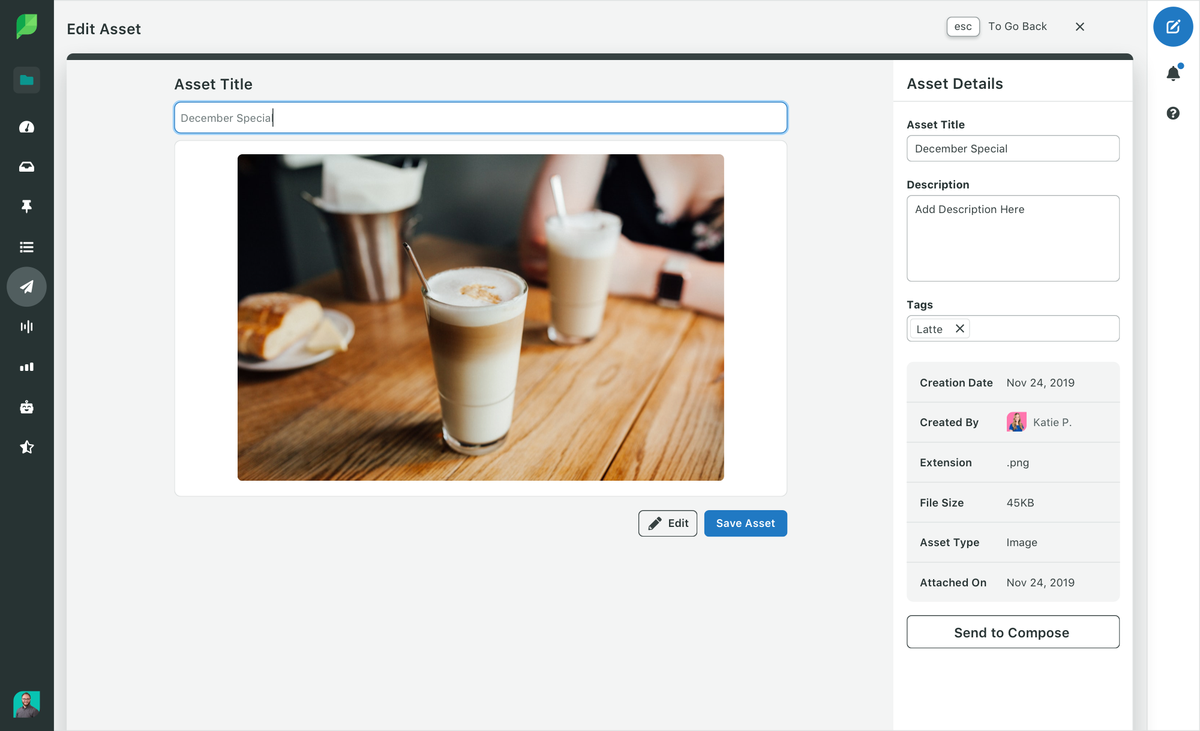Click the Send to Compose button
Screen dimensions: 1200x731
[x=1013, y=632]
